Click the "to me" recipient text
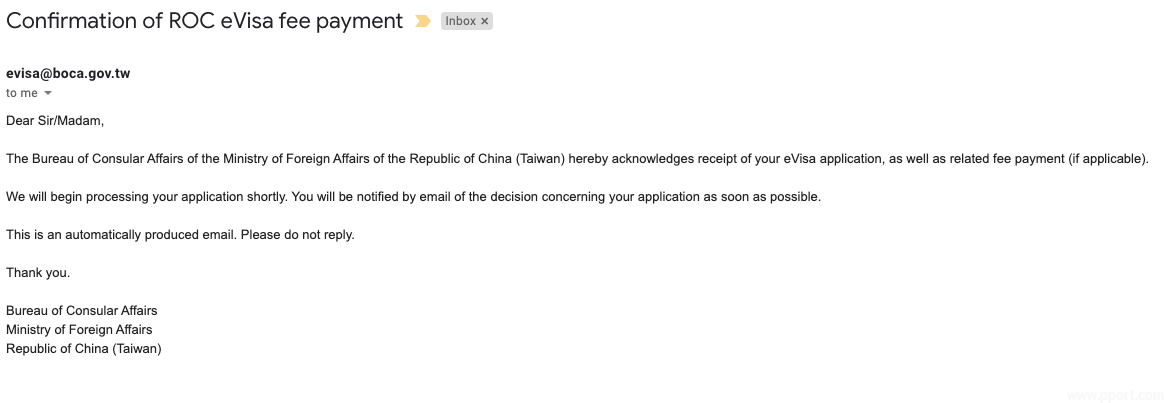Image resolution: width=1164 pixels, height=403 pixels. [x=21, y=93]
